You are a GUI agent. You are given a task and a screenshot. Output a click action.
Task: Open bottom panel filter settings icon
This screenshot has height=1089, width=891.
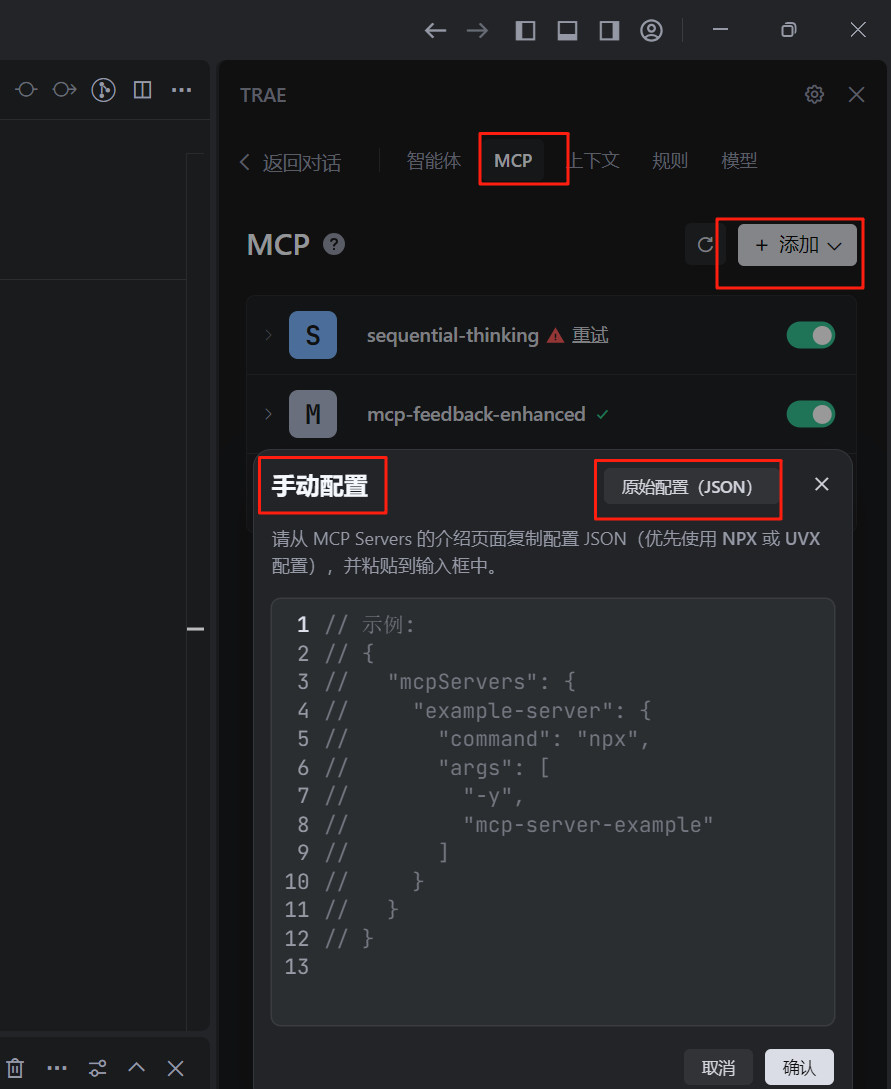(97, 1068)
